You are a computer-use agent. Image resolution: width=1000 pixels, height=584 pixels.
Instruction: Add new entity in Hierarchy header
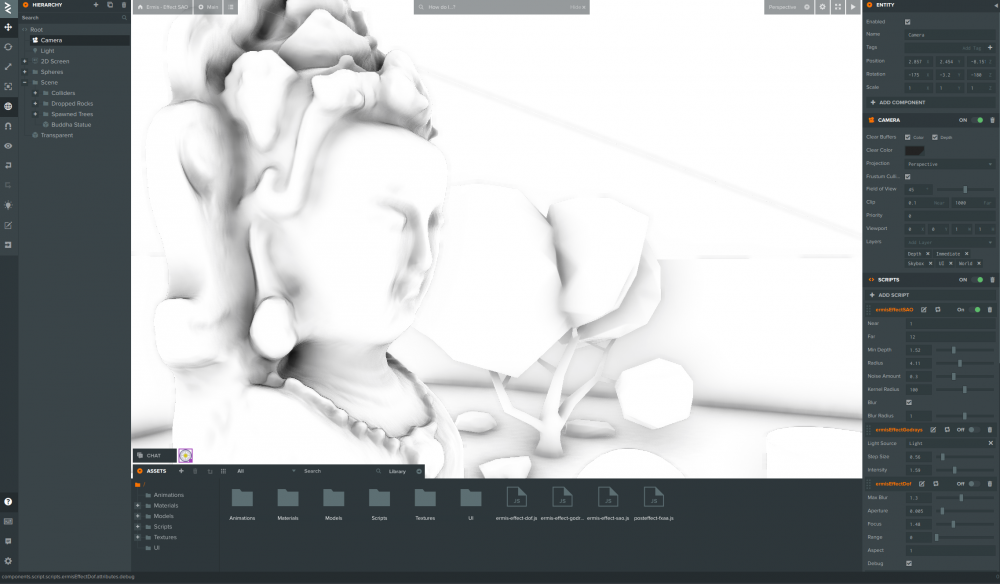tap(96, 5)
